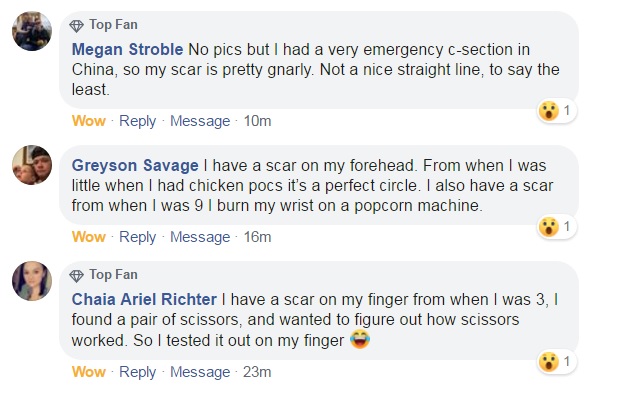Reply to Megan Stroble's comment
Viewport: 619px width, 393px height.
137,121
